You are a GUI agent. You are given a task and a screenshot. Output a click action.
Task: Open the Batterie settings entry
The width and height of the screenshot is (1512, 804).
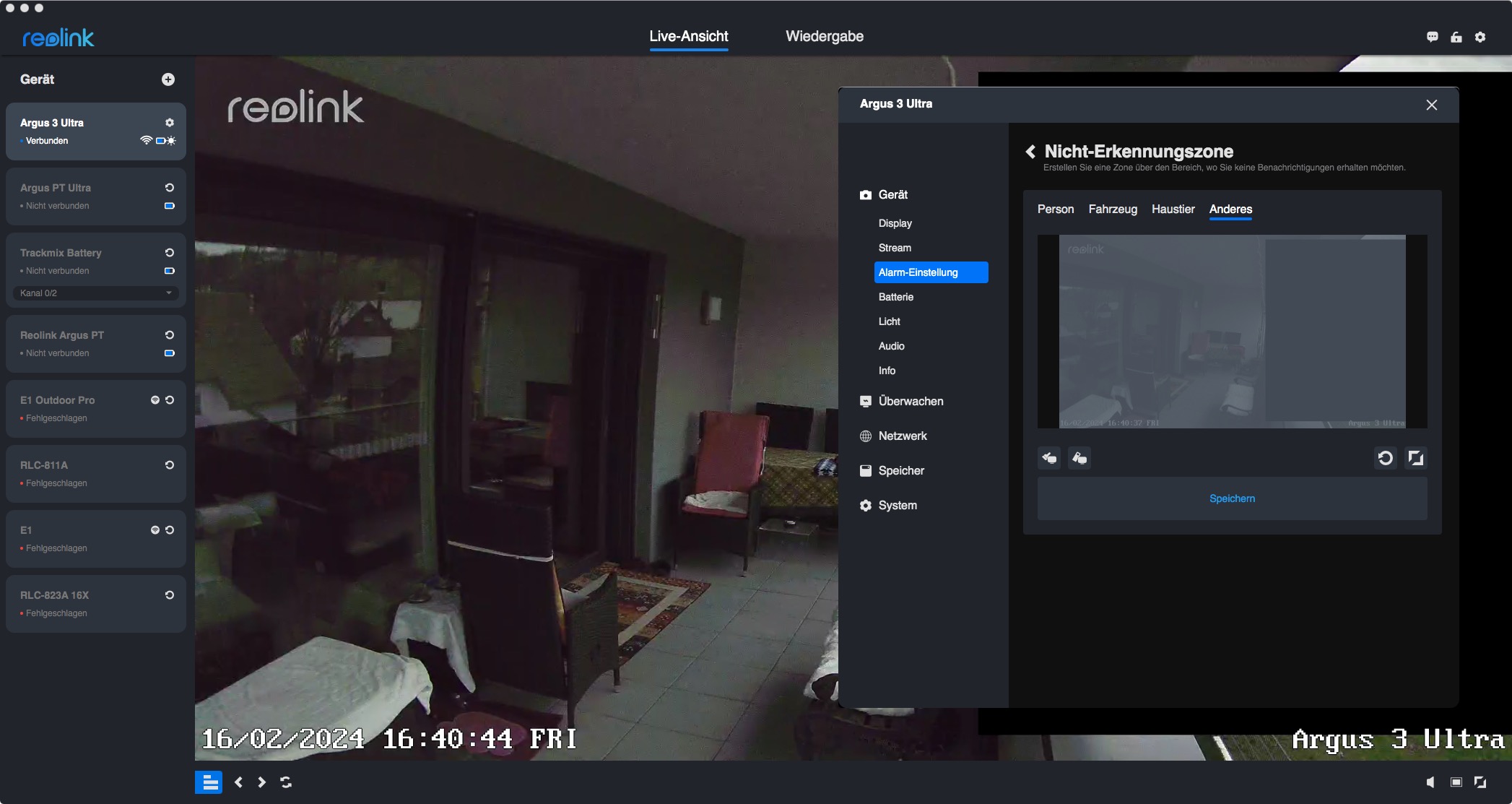(895, 297)
